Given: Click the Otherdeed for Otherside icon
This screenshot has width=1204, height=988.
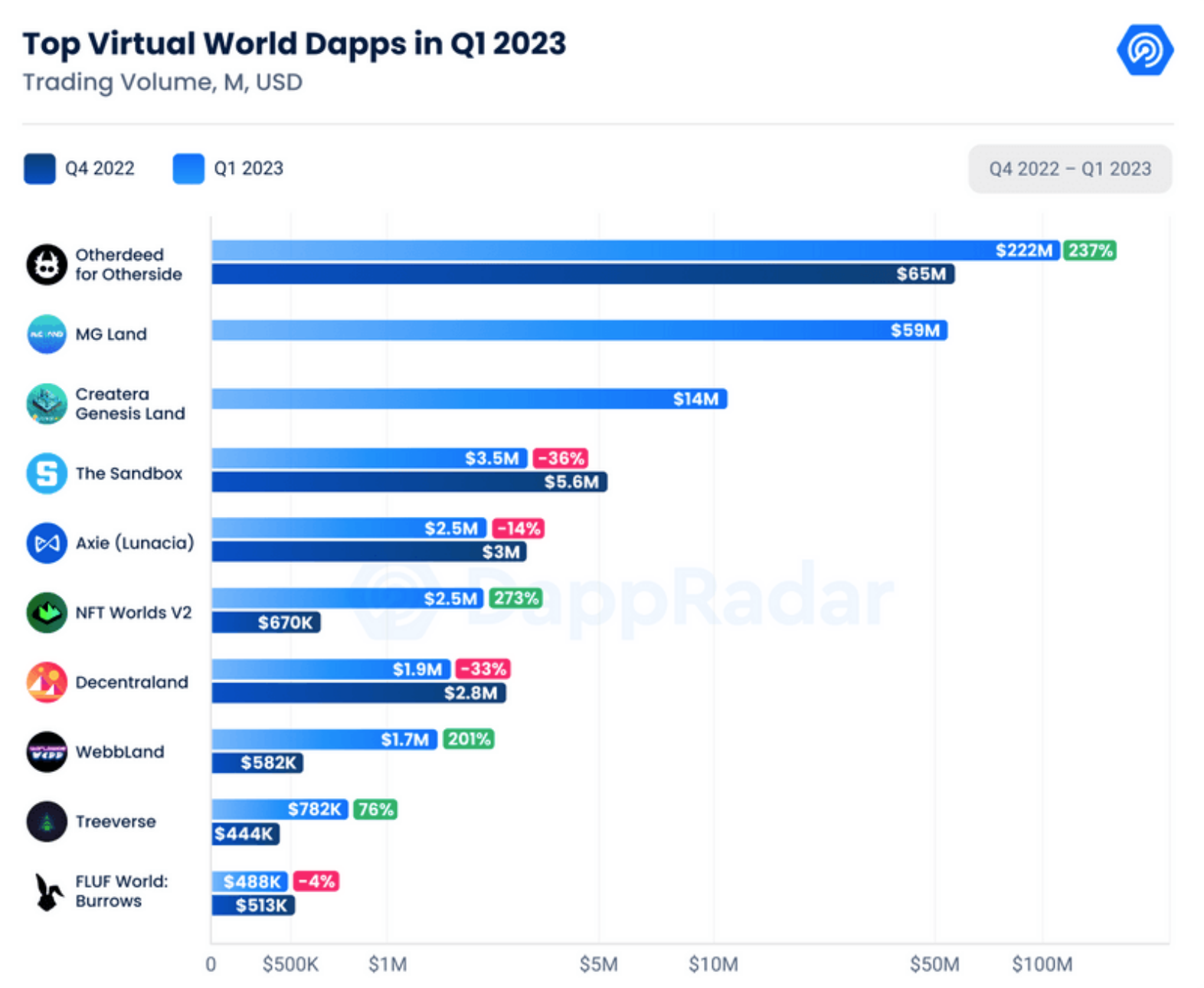Looking at the screenshot, I should click(x=47, y=265).
